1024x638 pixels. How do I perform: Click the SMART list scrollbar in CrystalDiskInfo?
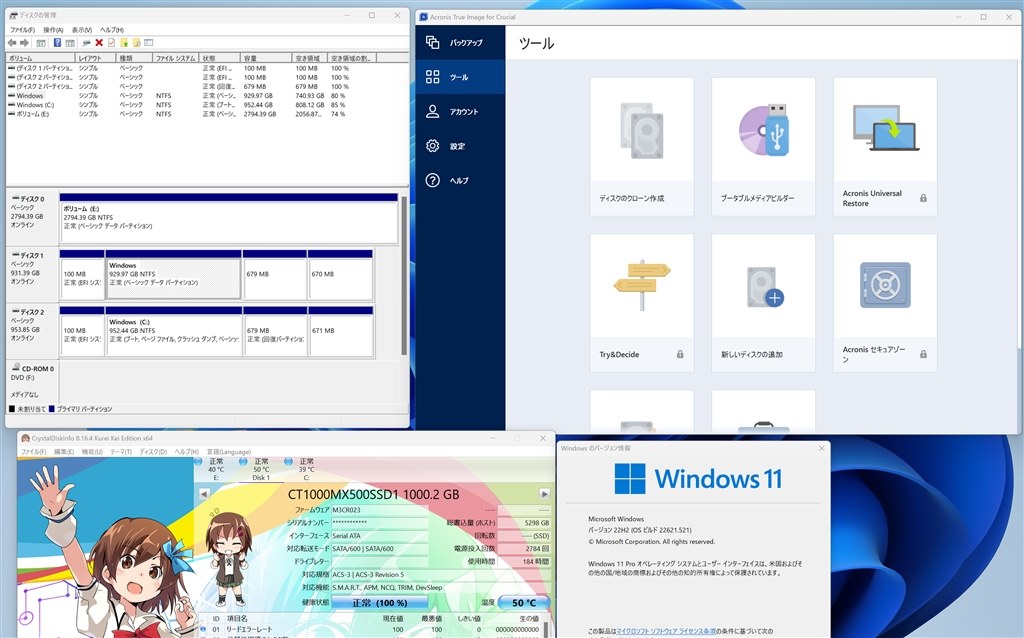point(546,628)
